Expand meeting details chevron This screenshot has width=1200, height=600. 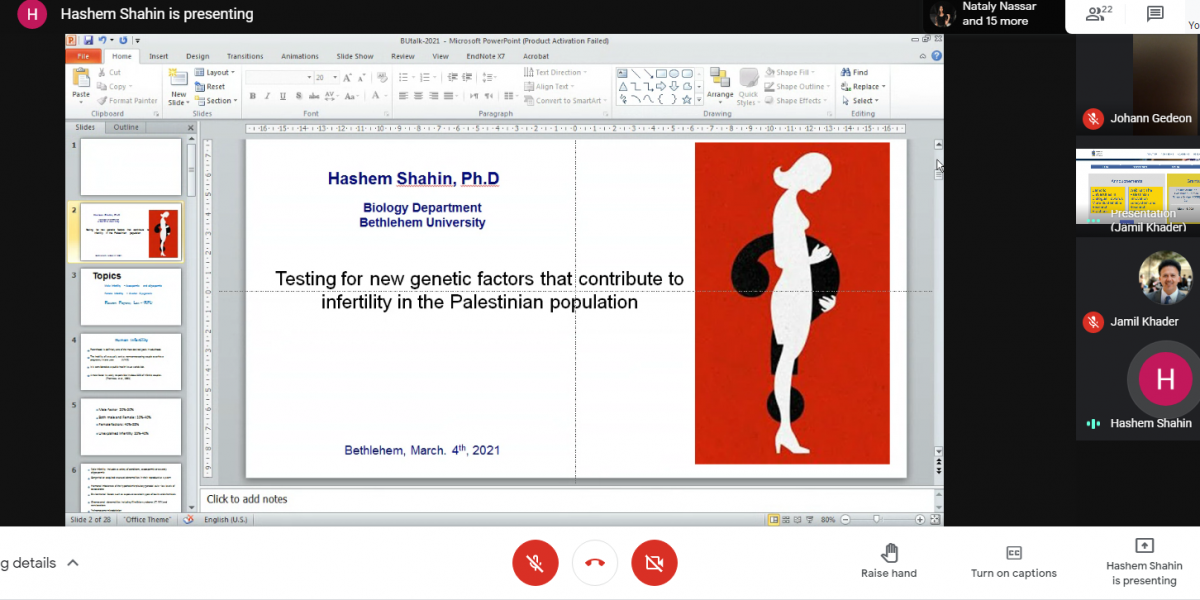click(73, 563)
